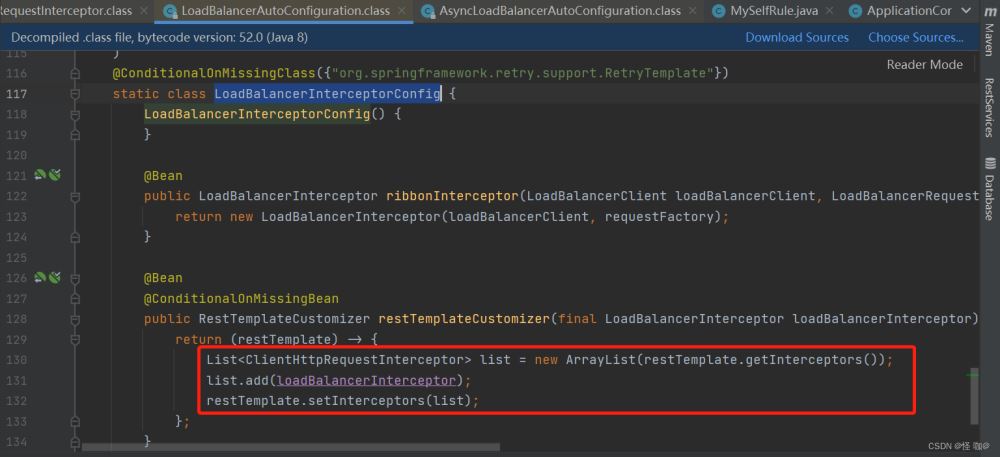Show hidden editor tabs dropdown
The image size is (1000, 457).
coord(965,11)
